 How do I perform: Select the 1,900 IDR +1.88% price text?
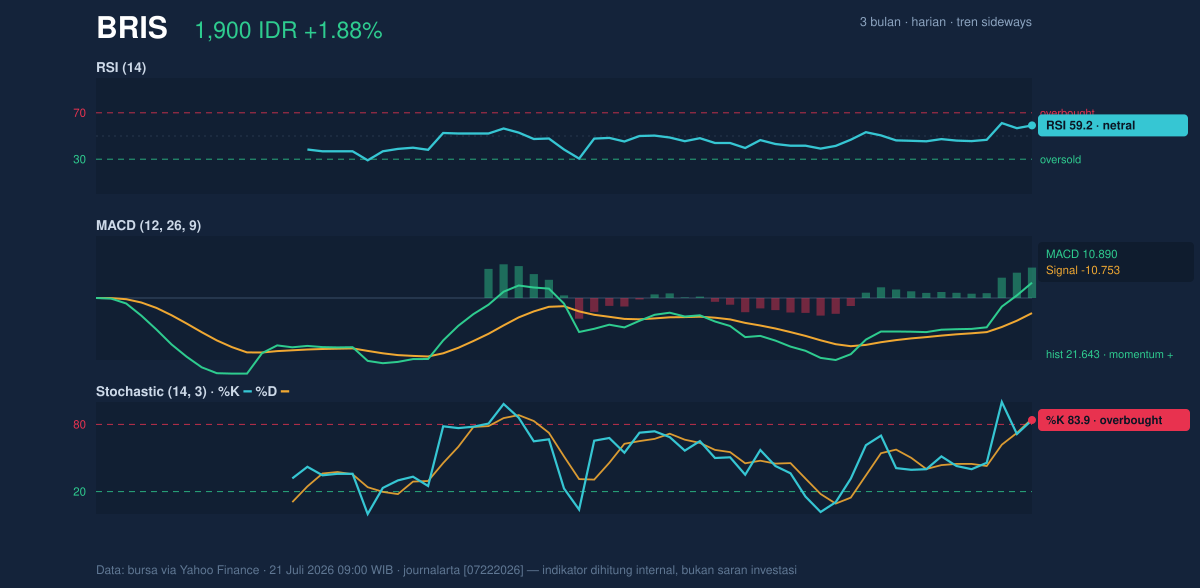(288, 31)
